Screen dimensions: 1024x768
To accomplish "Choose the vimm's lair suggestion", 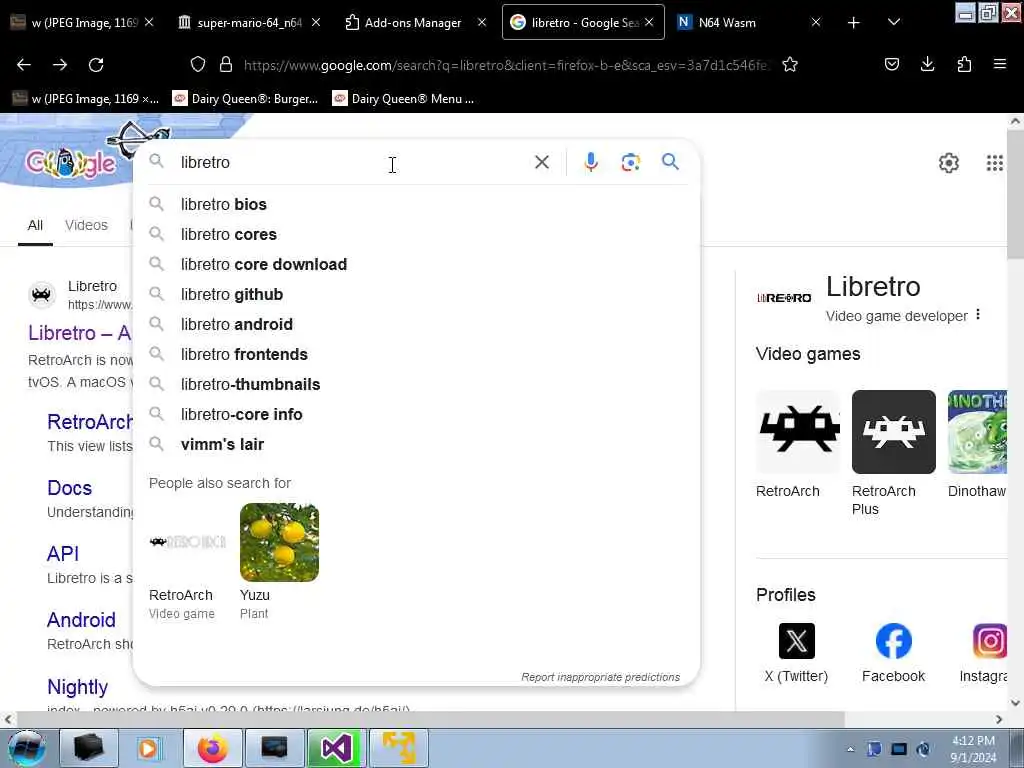I will tap(417, 445).
